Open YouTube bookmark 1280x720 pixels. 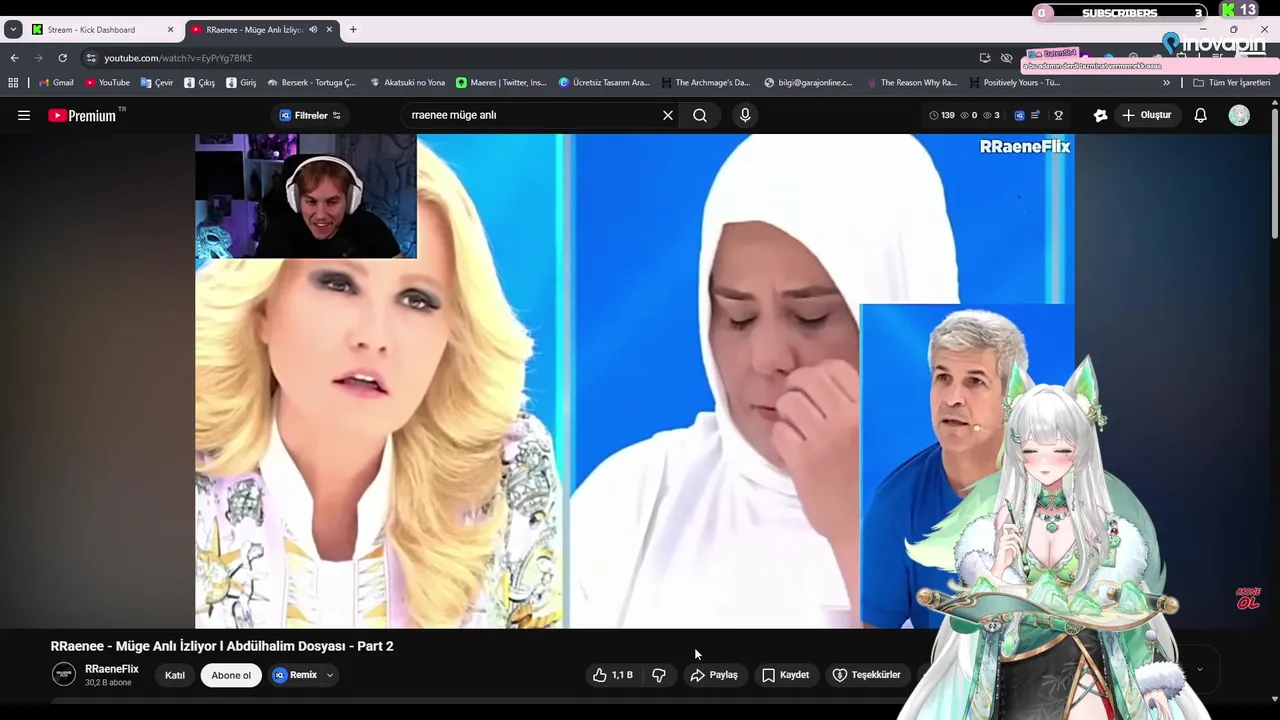pyautogui.click(x=107, y=83)
